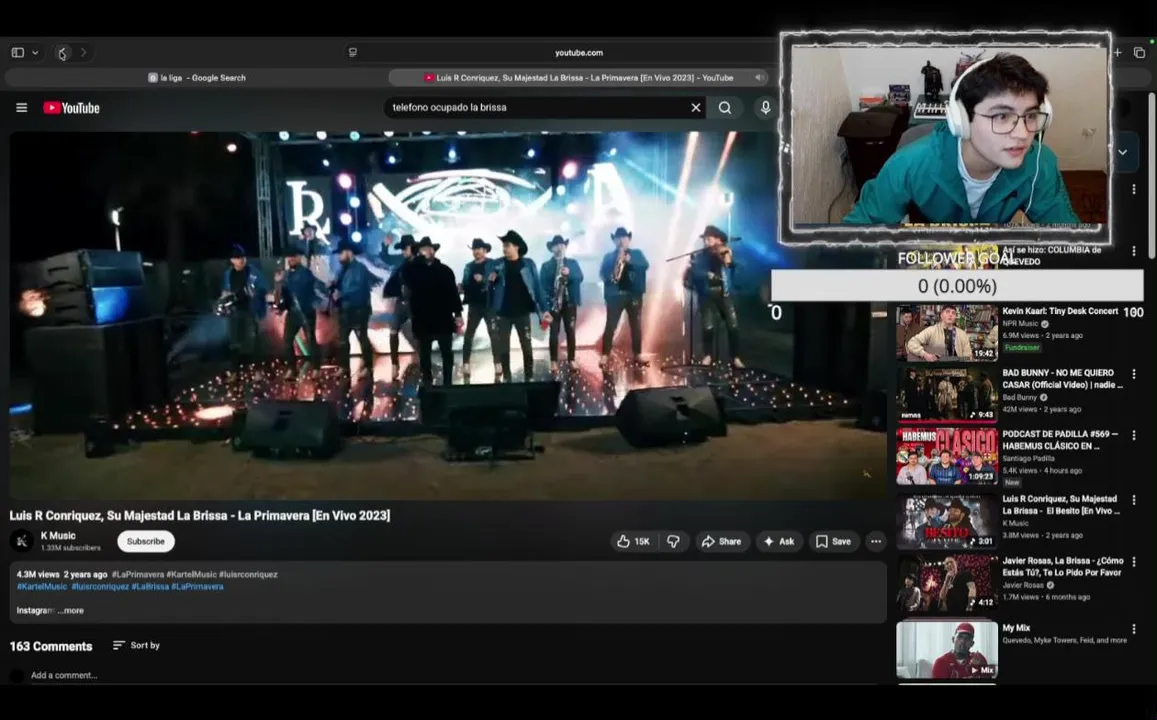Image resolution: width=1157 pixels, height=720 pixels.
Task: Click the video title La Primavera [En Vivo 2023]
Action: tap(200, 516)
